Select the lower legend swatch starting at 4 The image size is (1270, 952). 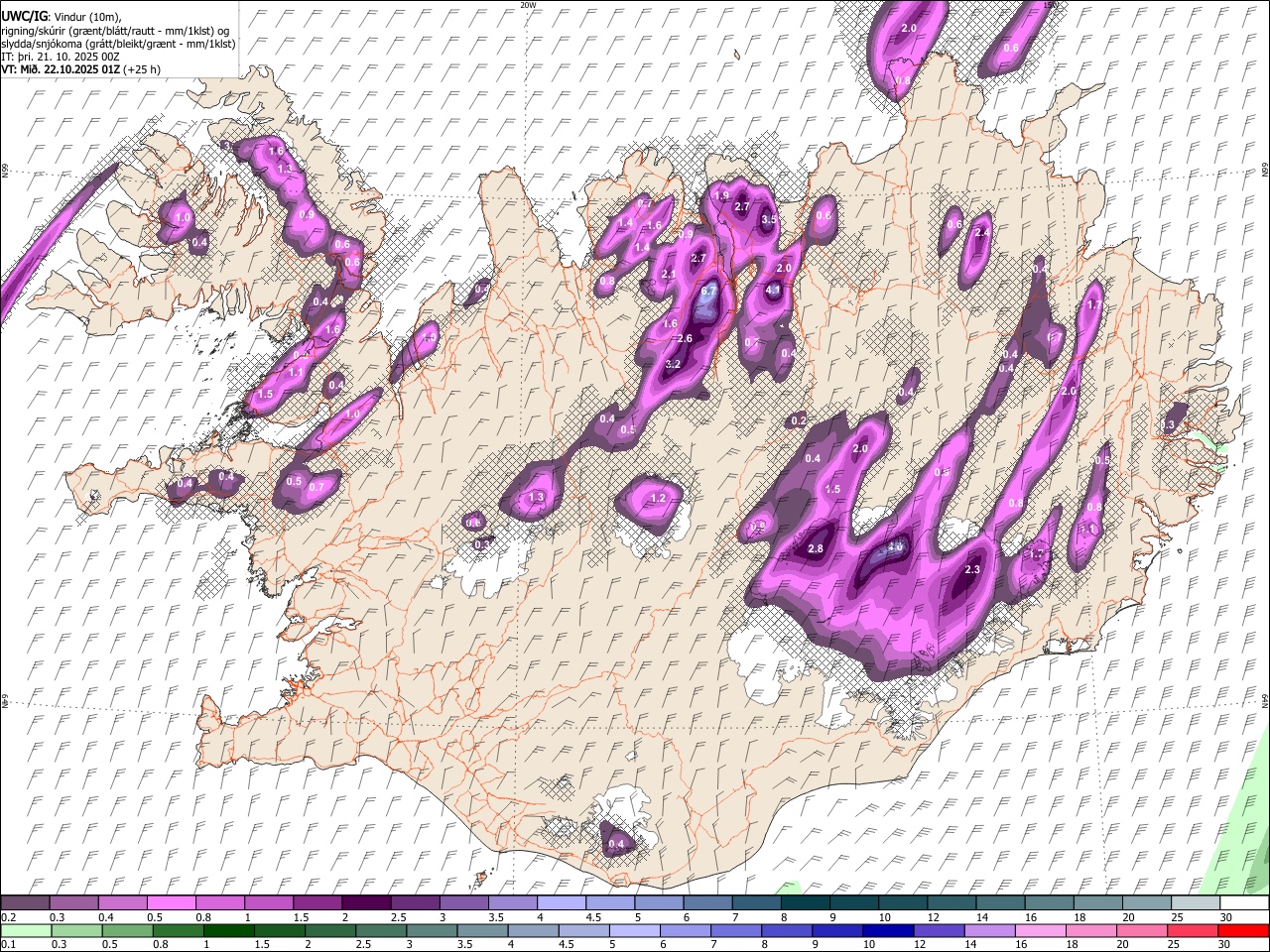[535, 930]
